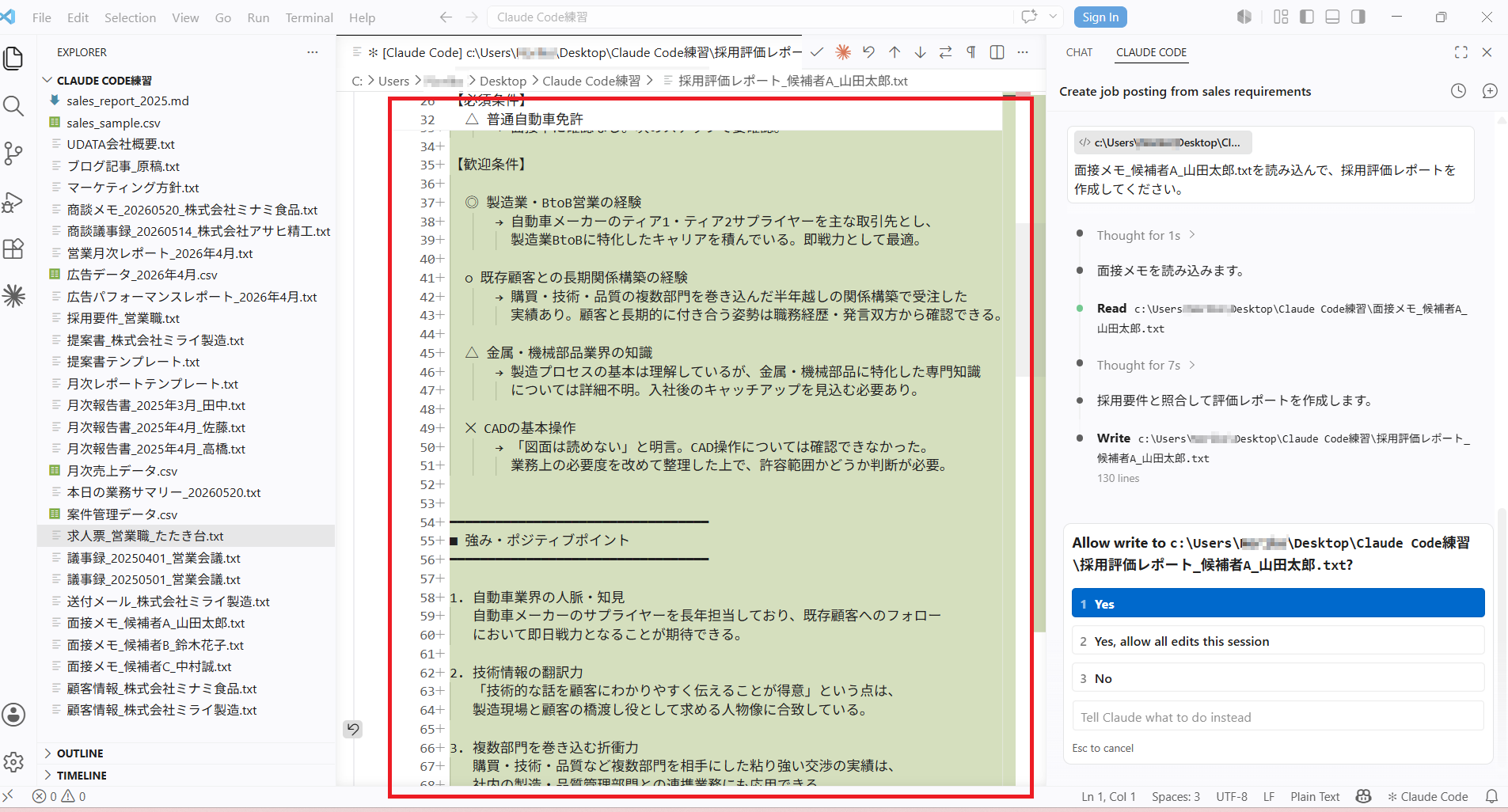Open the Extensions view
Image resolution: width=1508 pixels, height=812 pixels.
pos(13,249)
